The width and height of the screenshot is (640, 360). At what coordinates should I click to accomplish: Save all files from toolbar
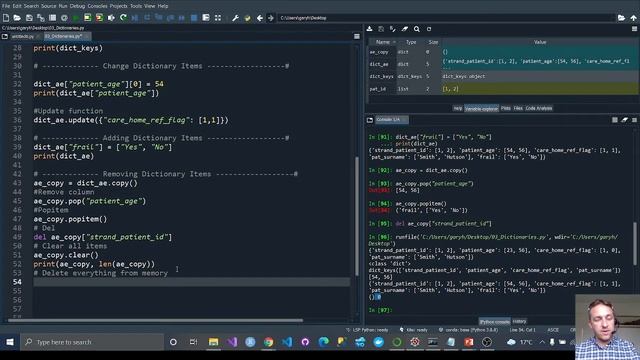40,18
